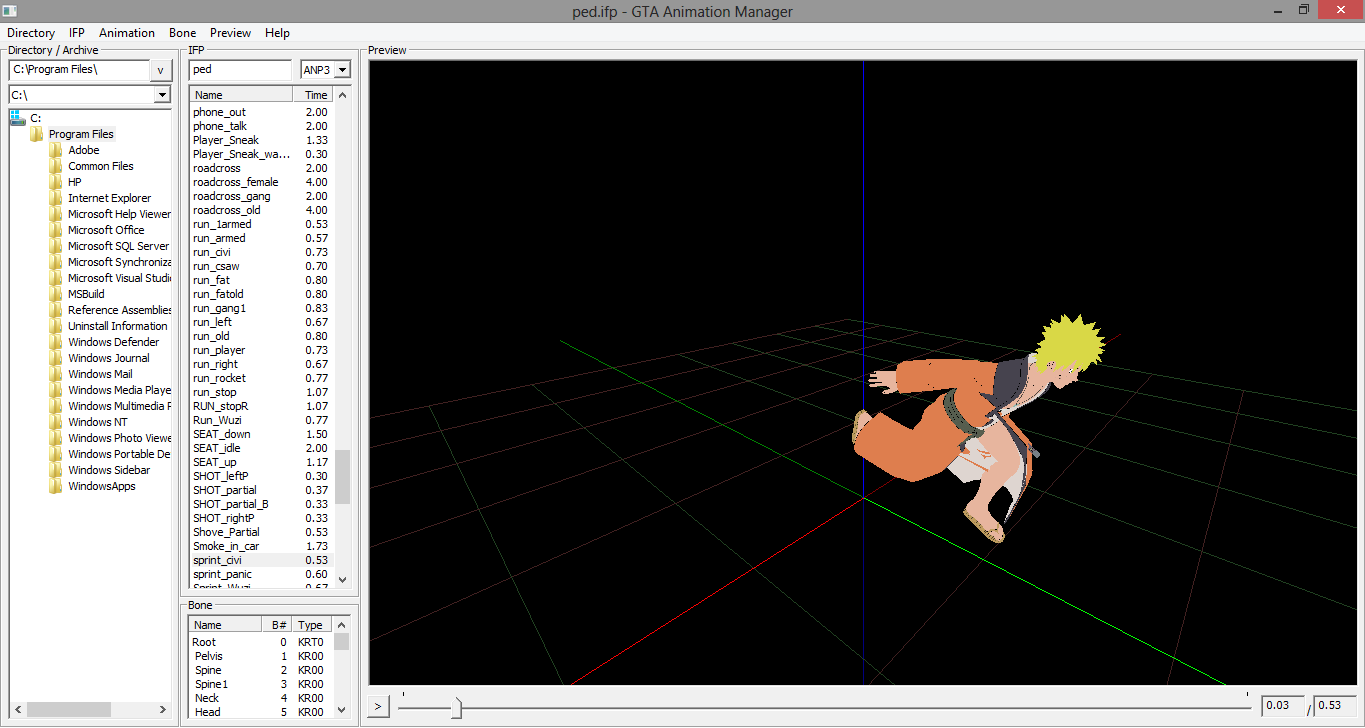Open the C:\ drive dropdown

(163, 95)
